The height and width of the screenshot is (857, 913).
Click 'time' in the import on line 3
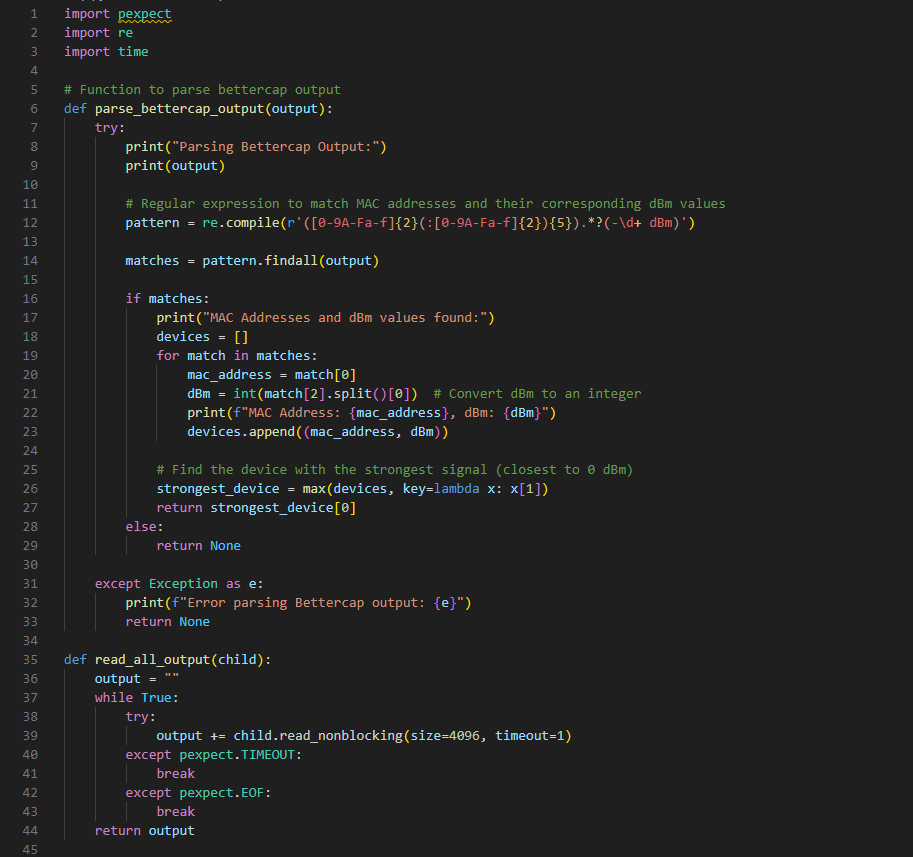coord(133,52)
